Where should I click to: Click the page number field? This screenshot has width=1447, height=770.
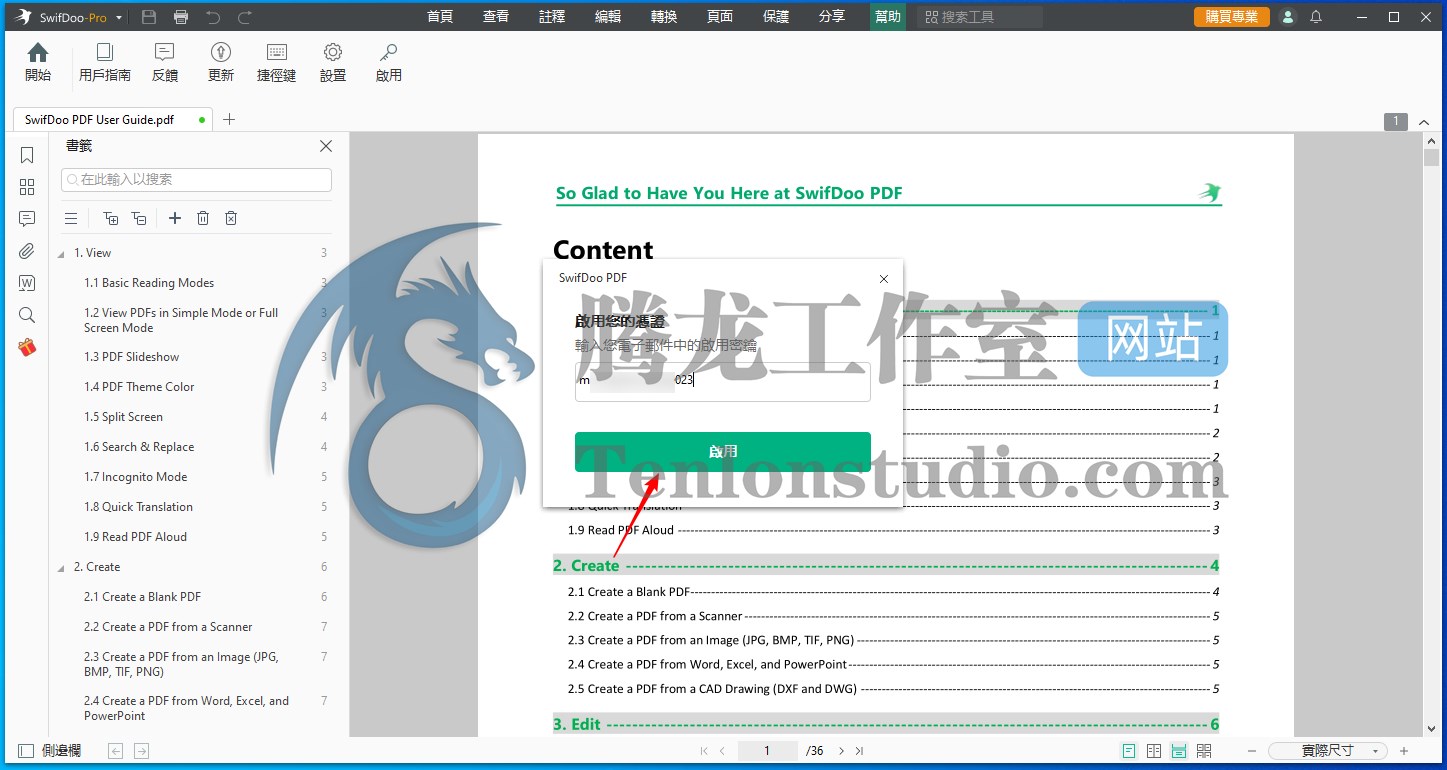pyautogui.click(x=768, y=750)
